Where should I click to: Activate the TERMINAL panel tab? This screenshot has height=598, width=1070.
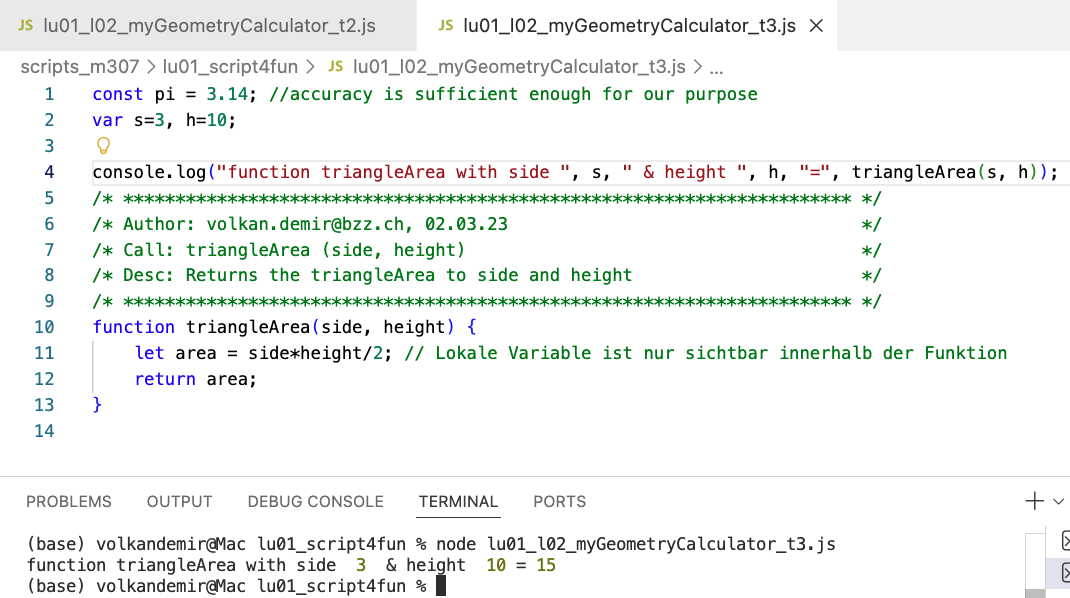(458, 501)
